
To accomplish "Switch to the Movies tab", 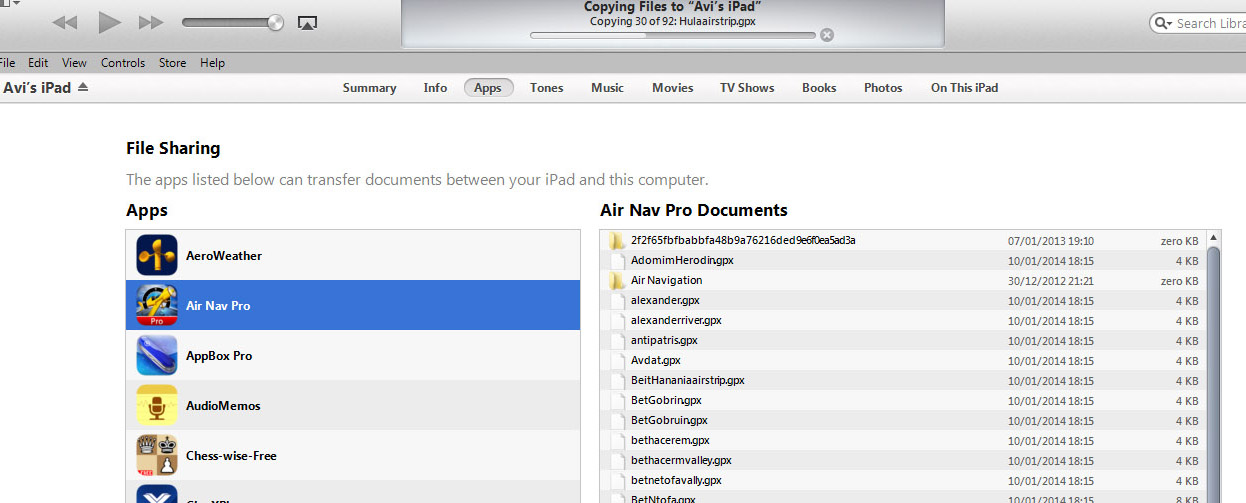I will 672,87.
